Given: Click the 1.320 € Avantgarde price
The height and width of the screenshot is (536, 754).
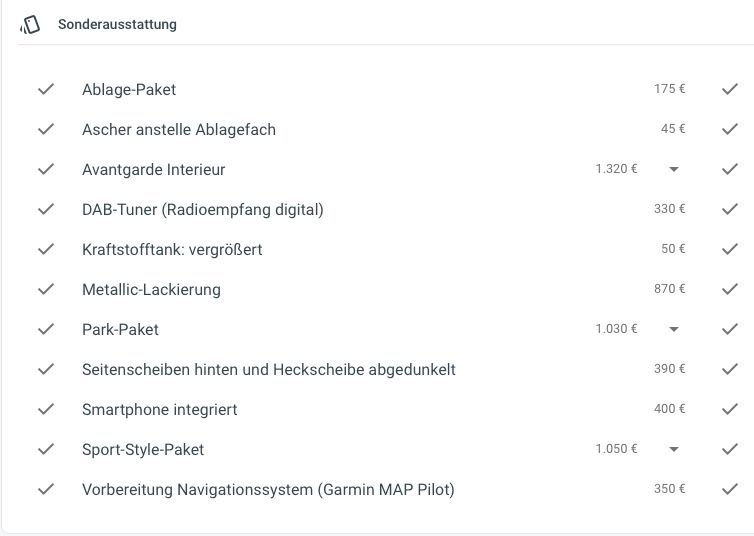Looking at the screenshot, I should click(616, 169).
